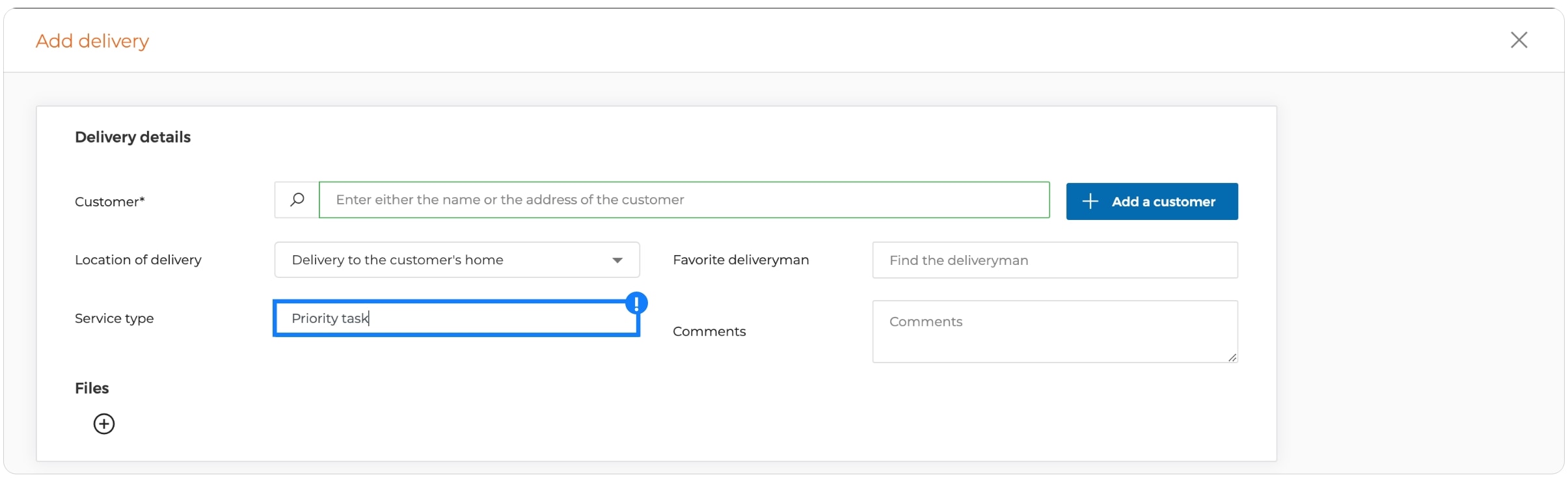Add a file with the plus circle icon
1568x481 pixels.
pos(104,424)
